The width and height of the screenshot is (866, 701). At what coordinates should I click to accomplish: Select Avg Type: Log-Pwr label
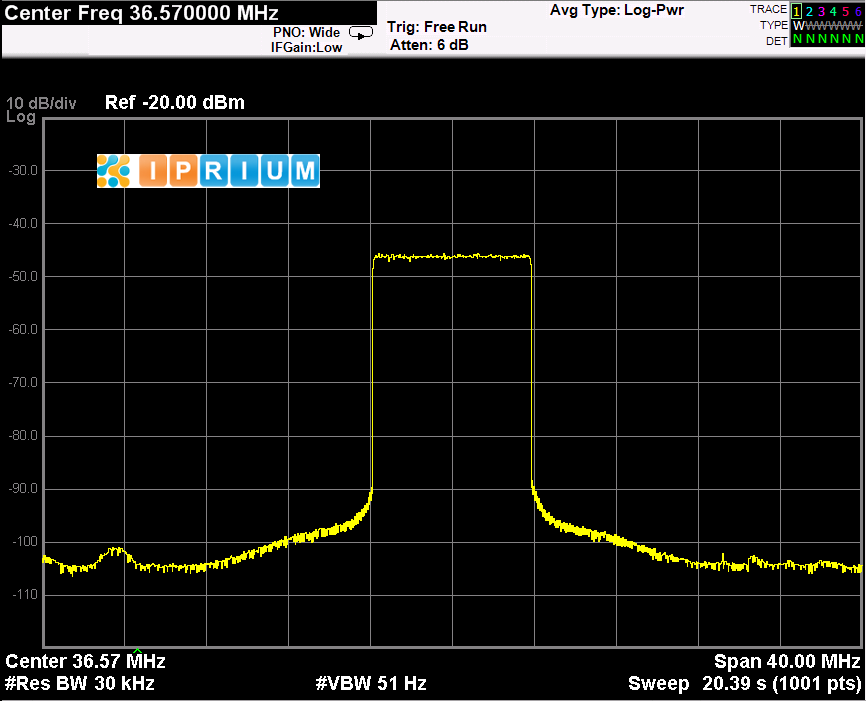(x=617, y=10)
